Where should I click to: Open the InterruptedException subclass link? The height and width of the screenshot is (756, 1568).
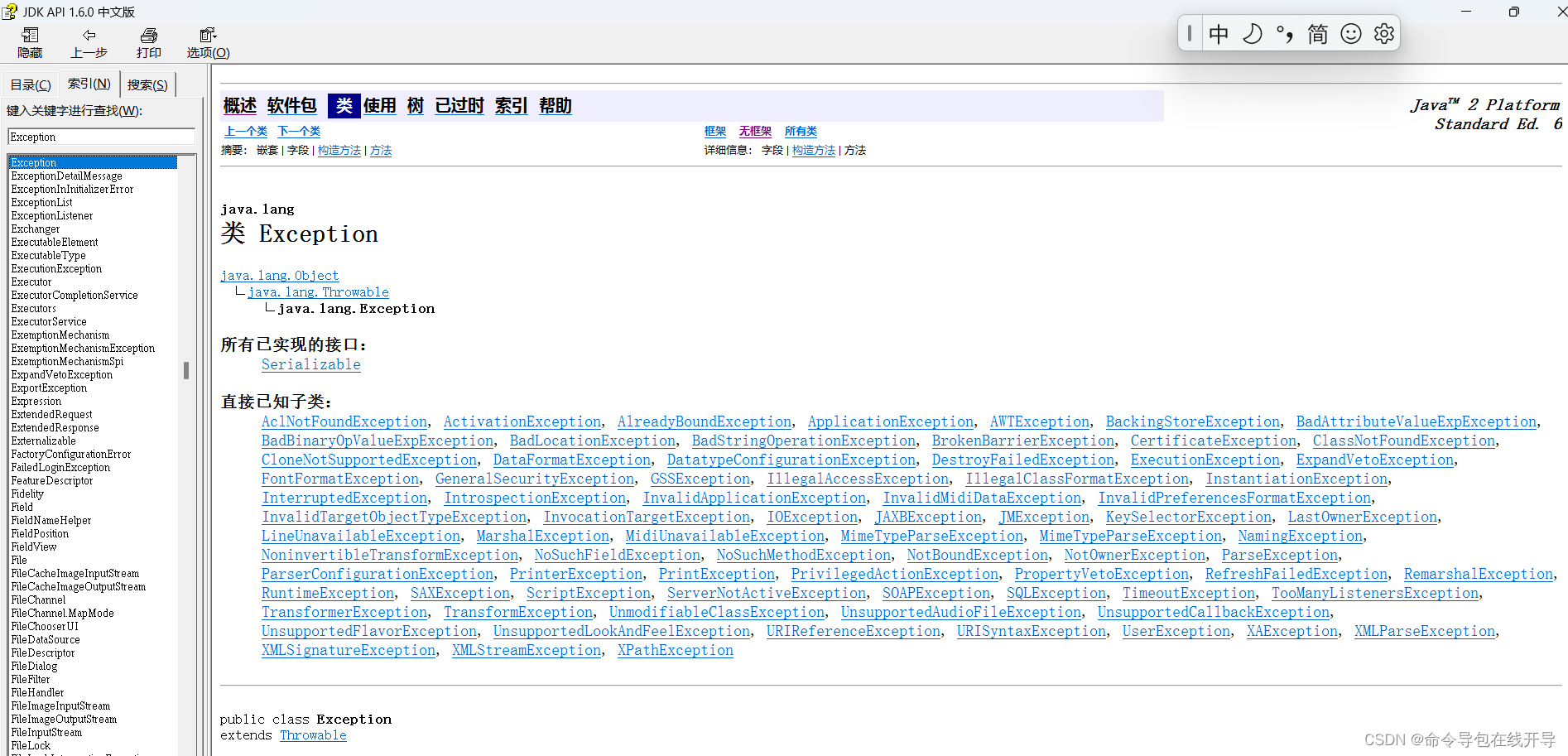coord(344,498)
